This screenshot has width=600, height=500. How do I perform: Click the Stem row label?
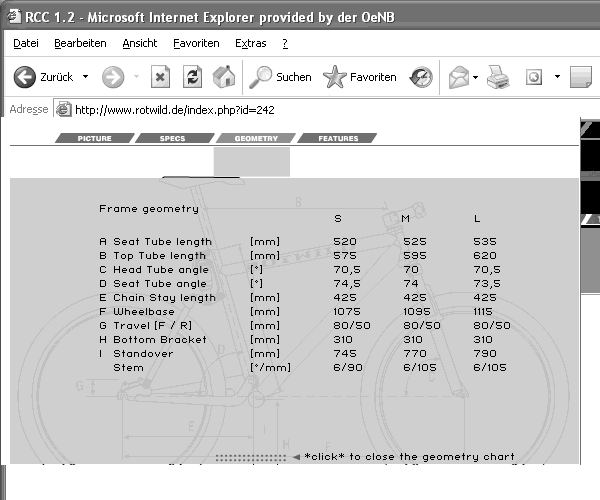click(x=128, y=368)
